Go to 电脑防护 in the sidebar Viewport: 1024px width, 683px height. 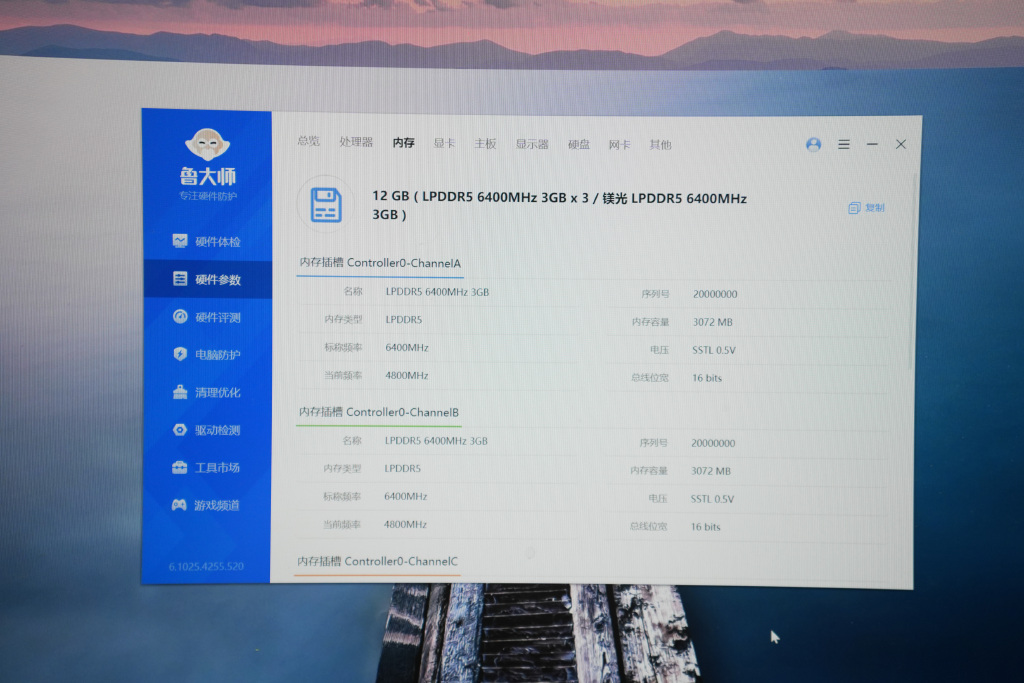coord(207,355)
